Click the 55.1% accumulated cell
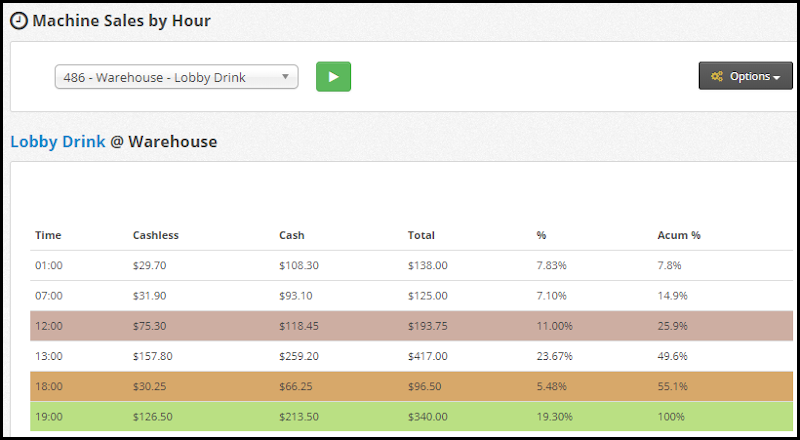The width and height of the screenshot is (800, 440). (x=672, y=386)
